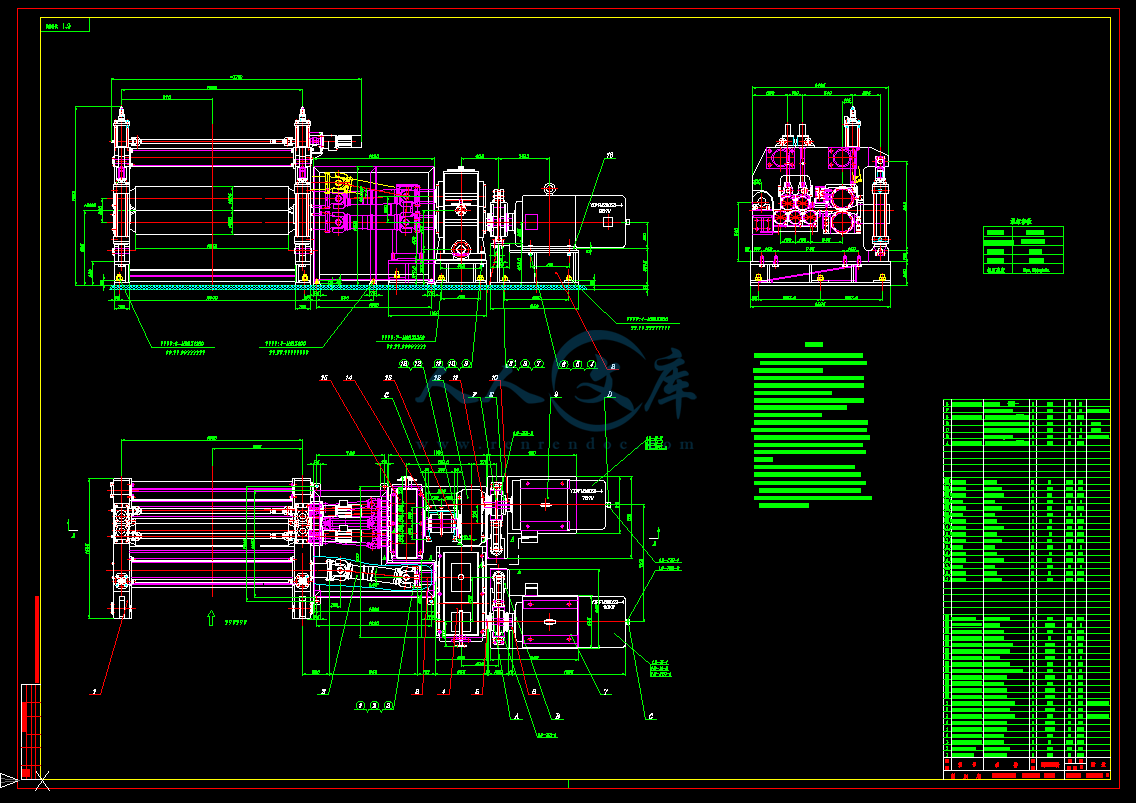
Task: Pick the part callout label "13"
Action: (388, 378)
